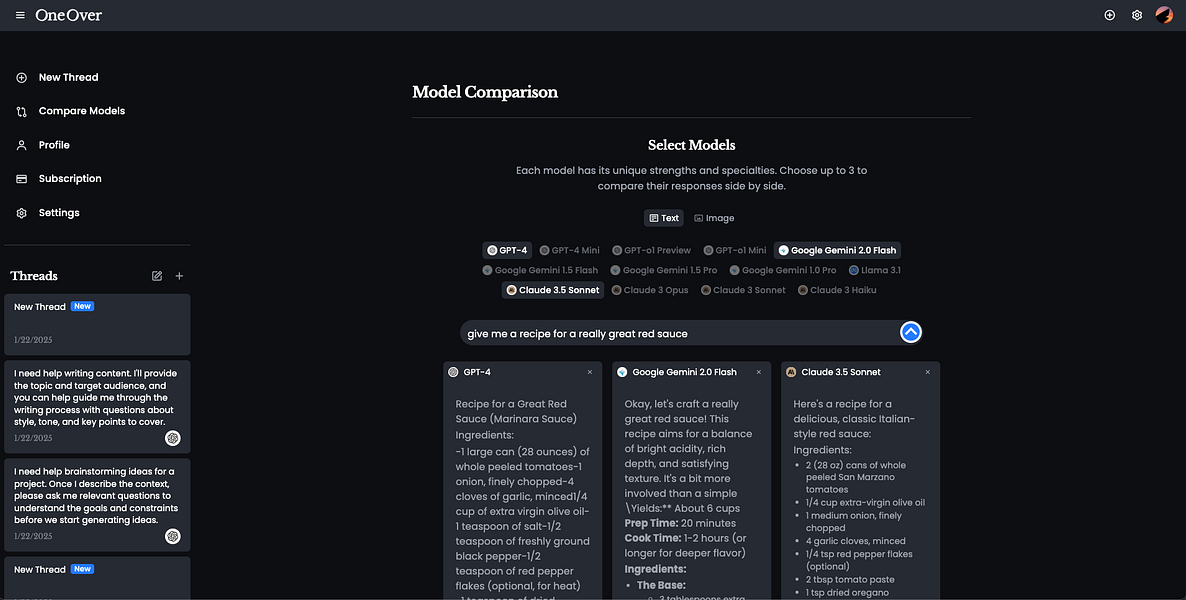Click the Select Models heading

click(x=691, y=145)
